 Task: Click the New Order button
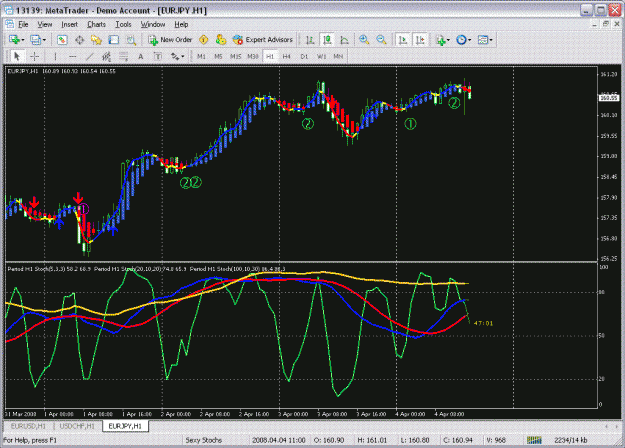(x=170, y=40)
